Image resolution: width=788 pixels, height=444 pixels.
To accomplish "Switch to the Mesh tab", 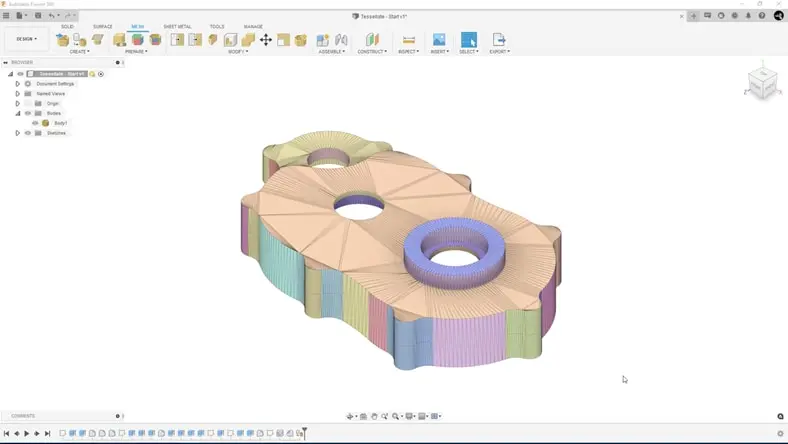I will [137, 27].
